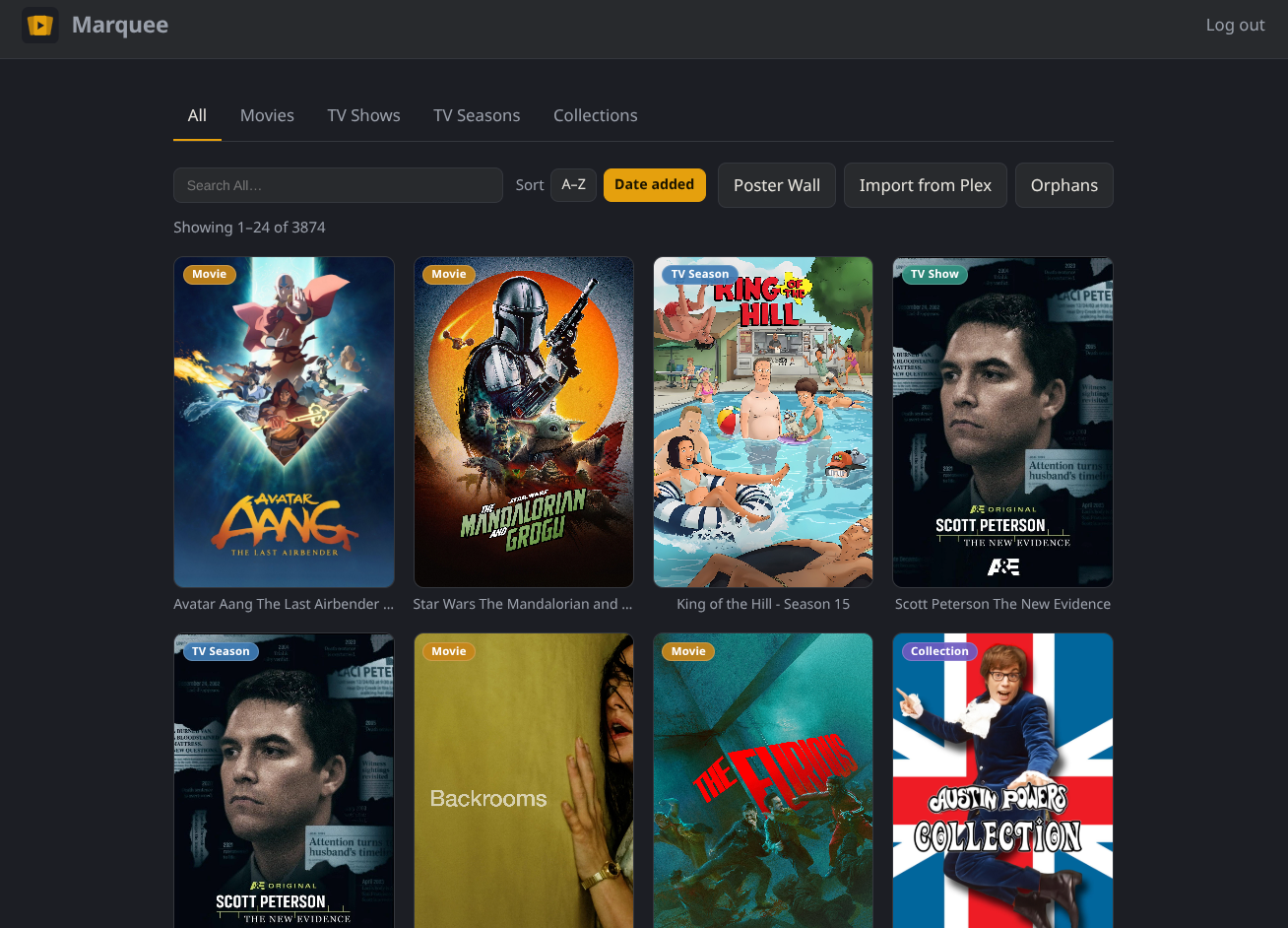Click Import from Plex button
This screenshot has width=1288, height=928.
[925, 185]
